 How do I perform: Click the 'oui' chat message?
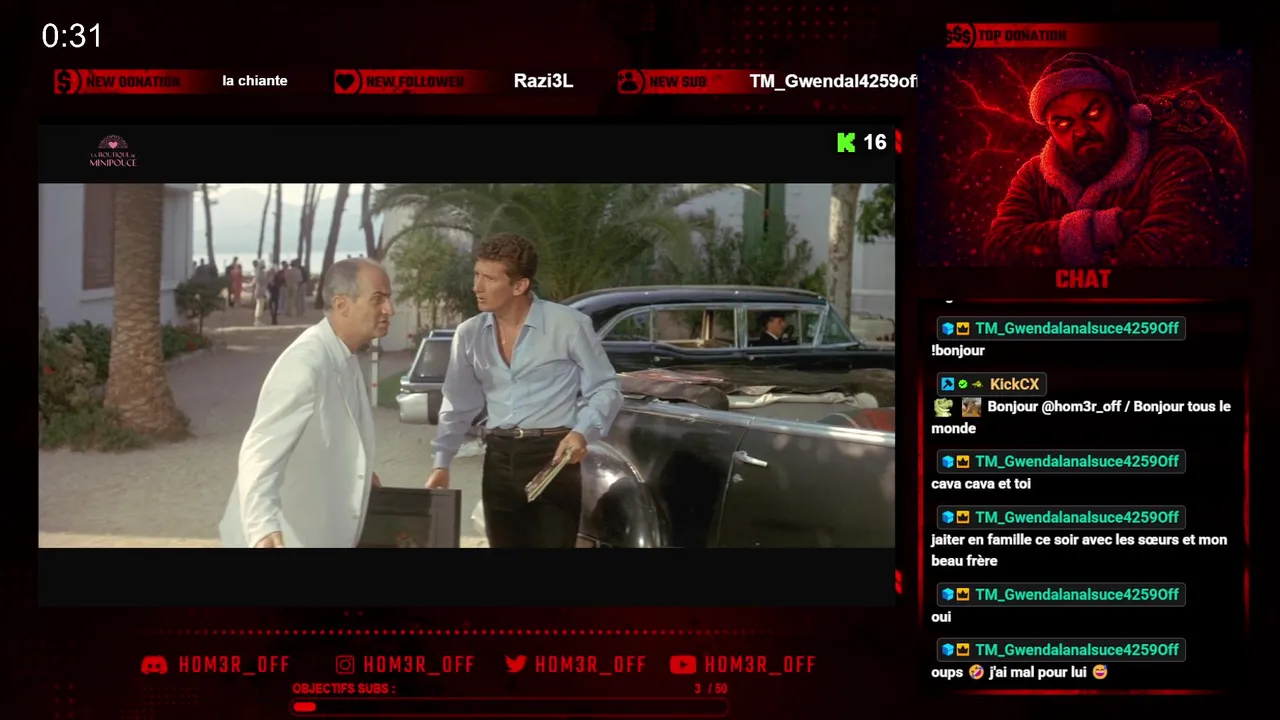click(941, 617)
